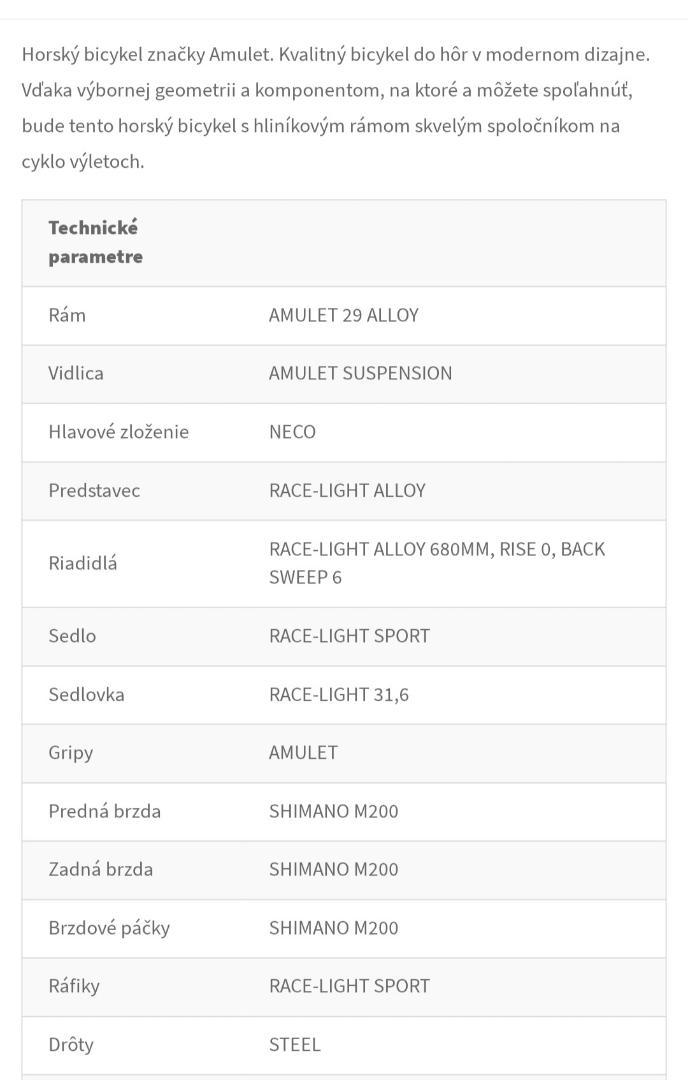Select the Gripy row label
This screenshot has height=1080, width=688.
tap(70, 752)
